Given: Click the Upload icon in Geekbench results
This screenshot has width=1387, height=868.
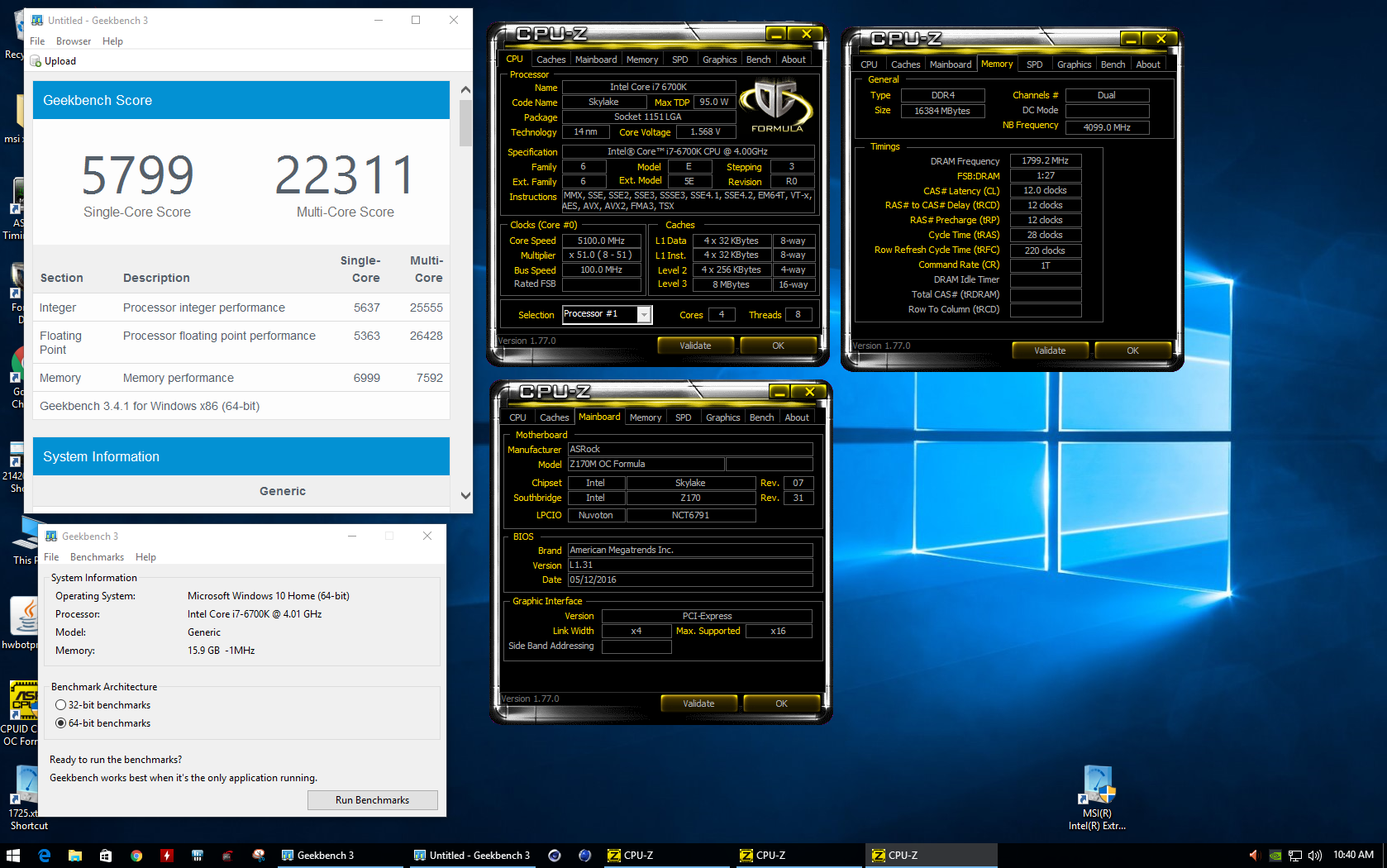Looking at the screenshot, I should click(x=36, y=61).
